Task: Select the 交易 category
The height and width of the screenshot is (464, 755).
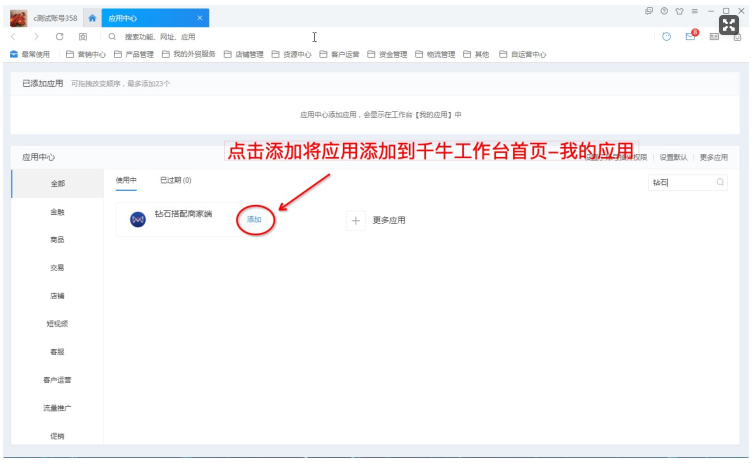Action: (x=57, y=268)
